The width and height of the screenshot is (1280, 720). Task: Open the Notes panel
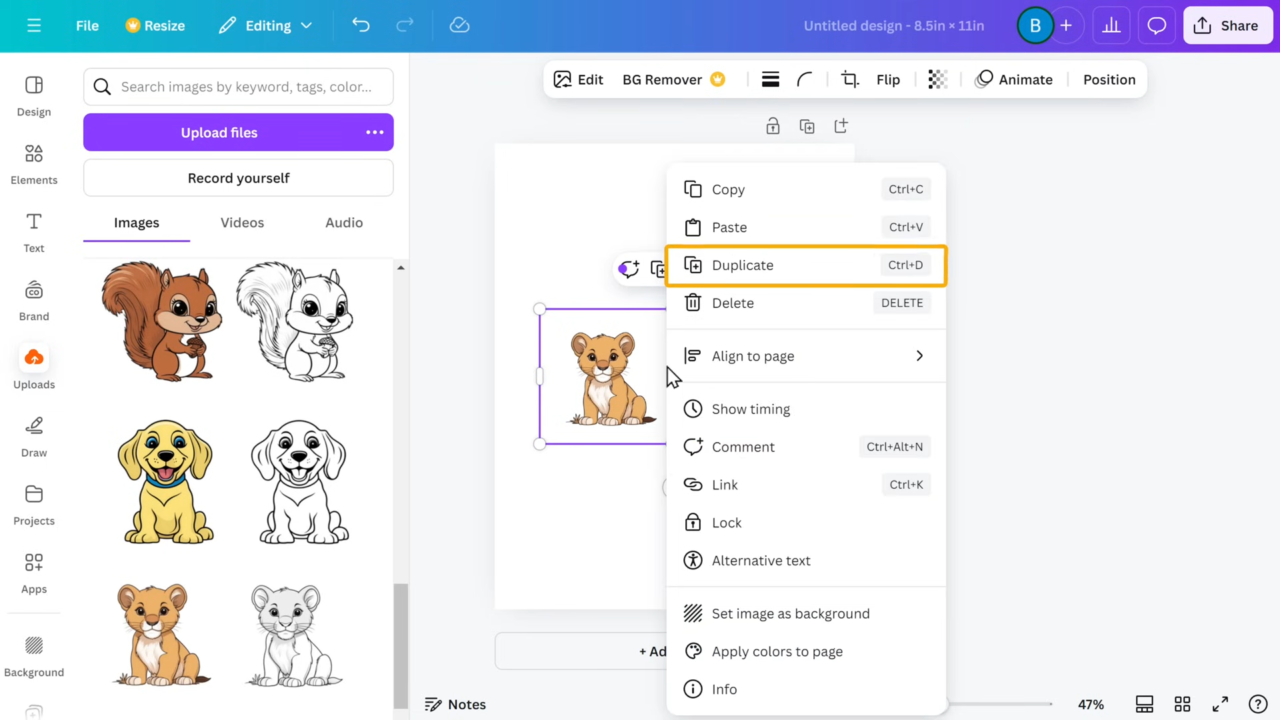[455, 704]
